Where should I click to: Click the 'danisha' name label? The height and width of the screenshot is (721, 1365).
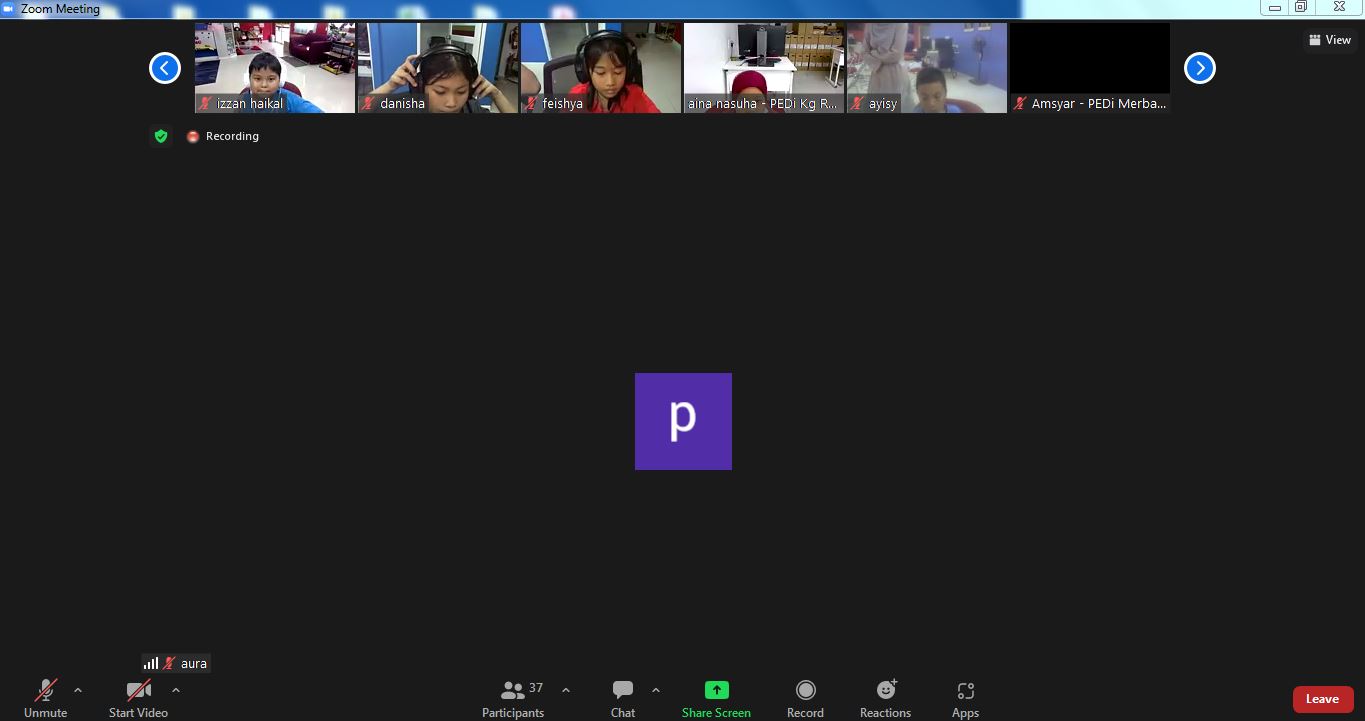point(402,103)
